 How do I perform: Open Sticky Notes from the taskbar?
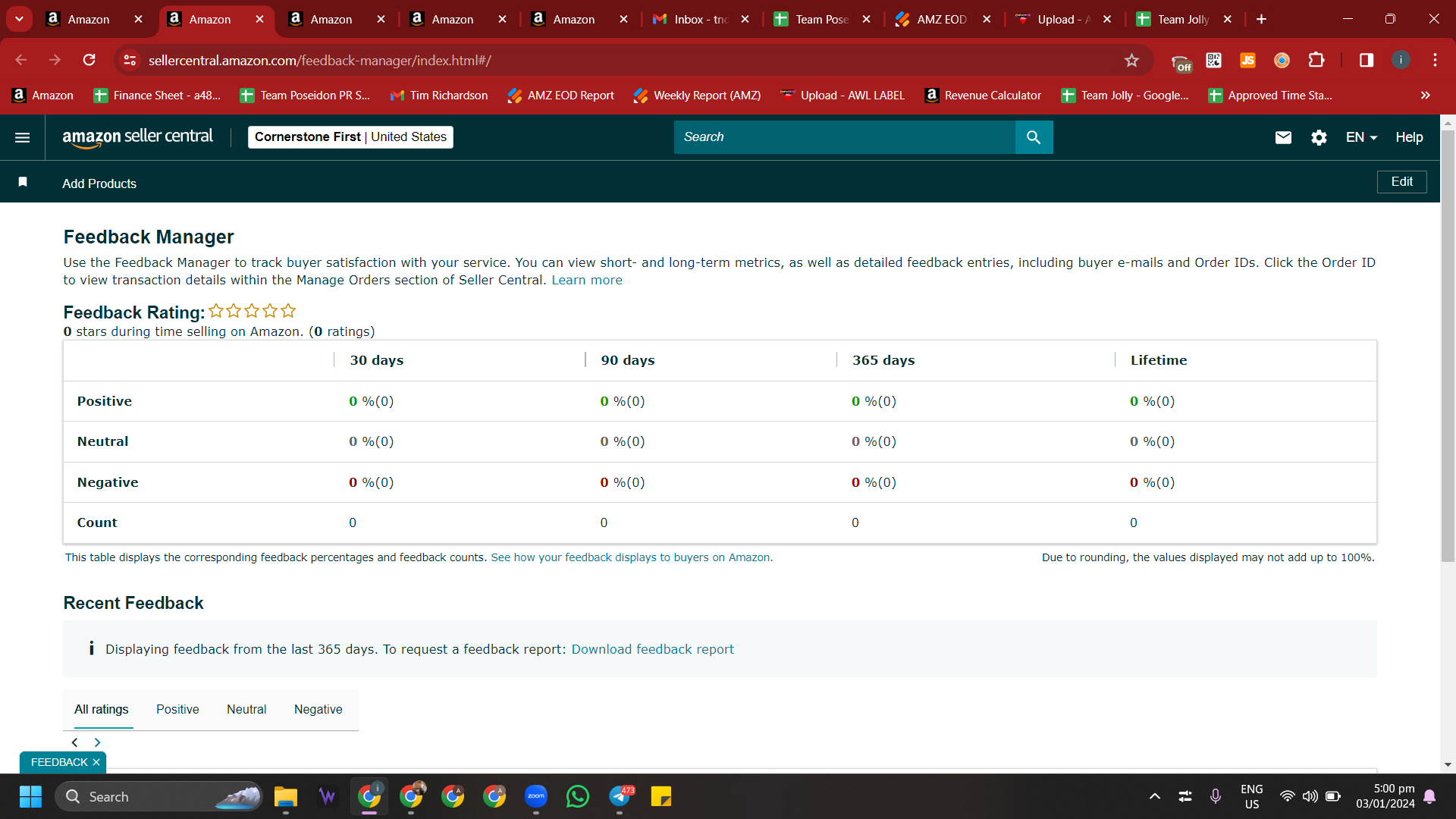[x=661, y=796]
